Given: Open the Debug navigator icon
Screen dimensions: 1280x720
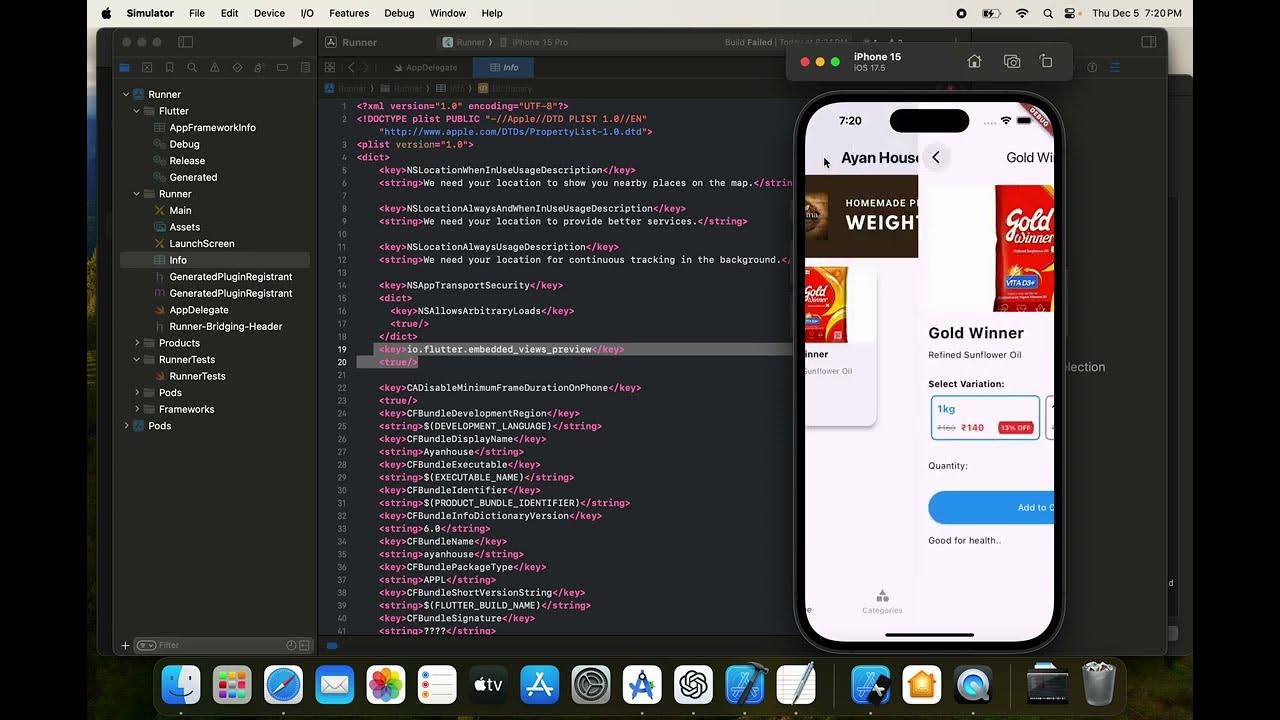Looking at the screenshot, I should point(259,68).
